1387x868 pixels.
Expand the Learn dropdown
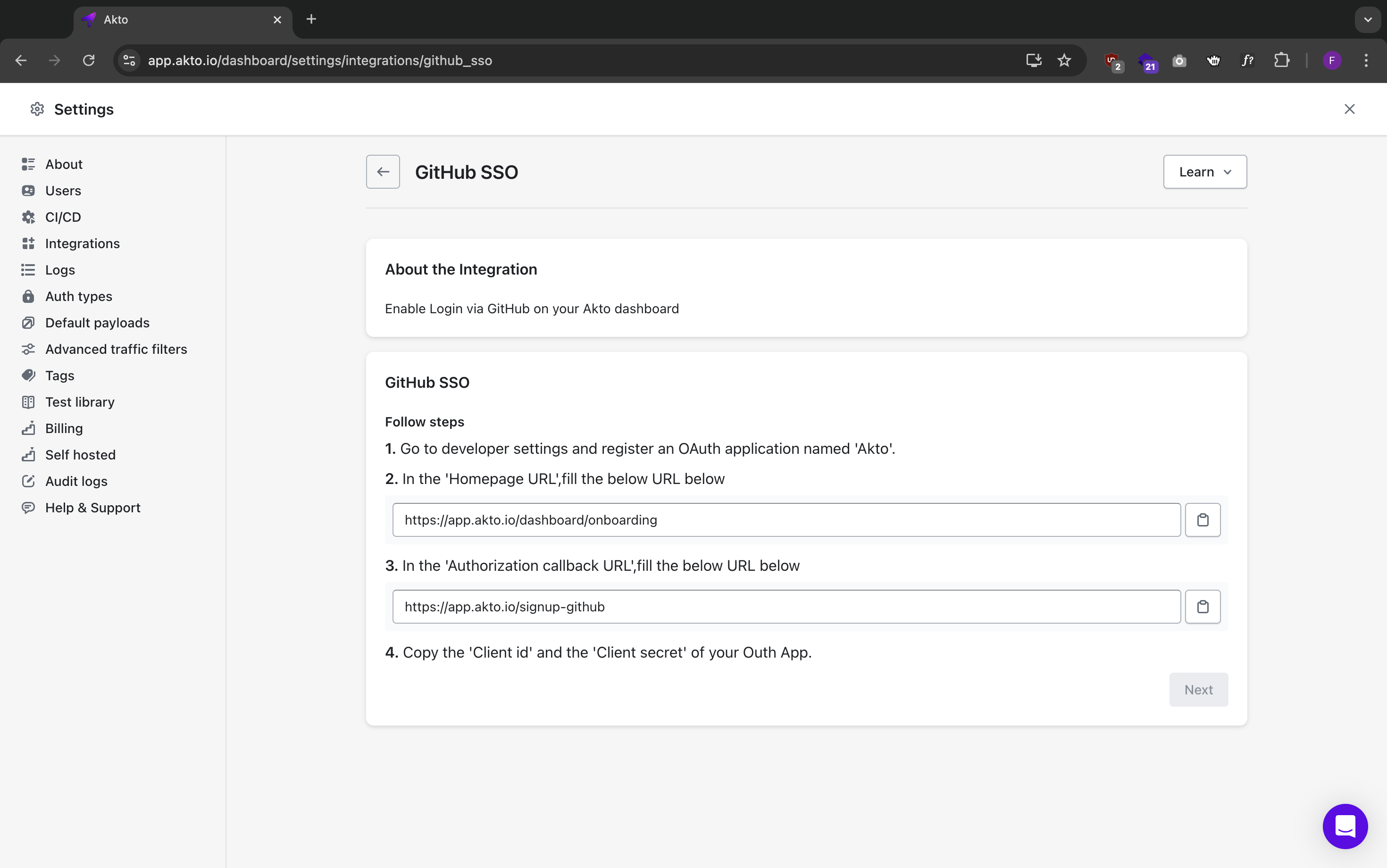pyautogui.click(x=1204, y=172)
